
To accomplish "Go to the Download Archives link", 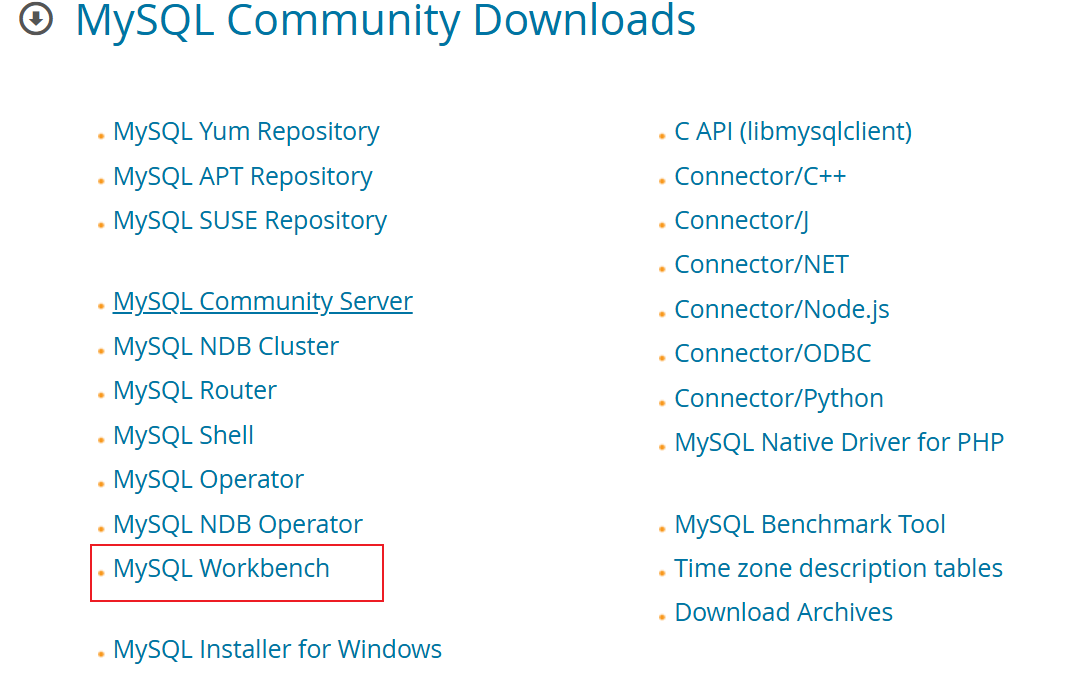I will point(784,612).
